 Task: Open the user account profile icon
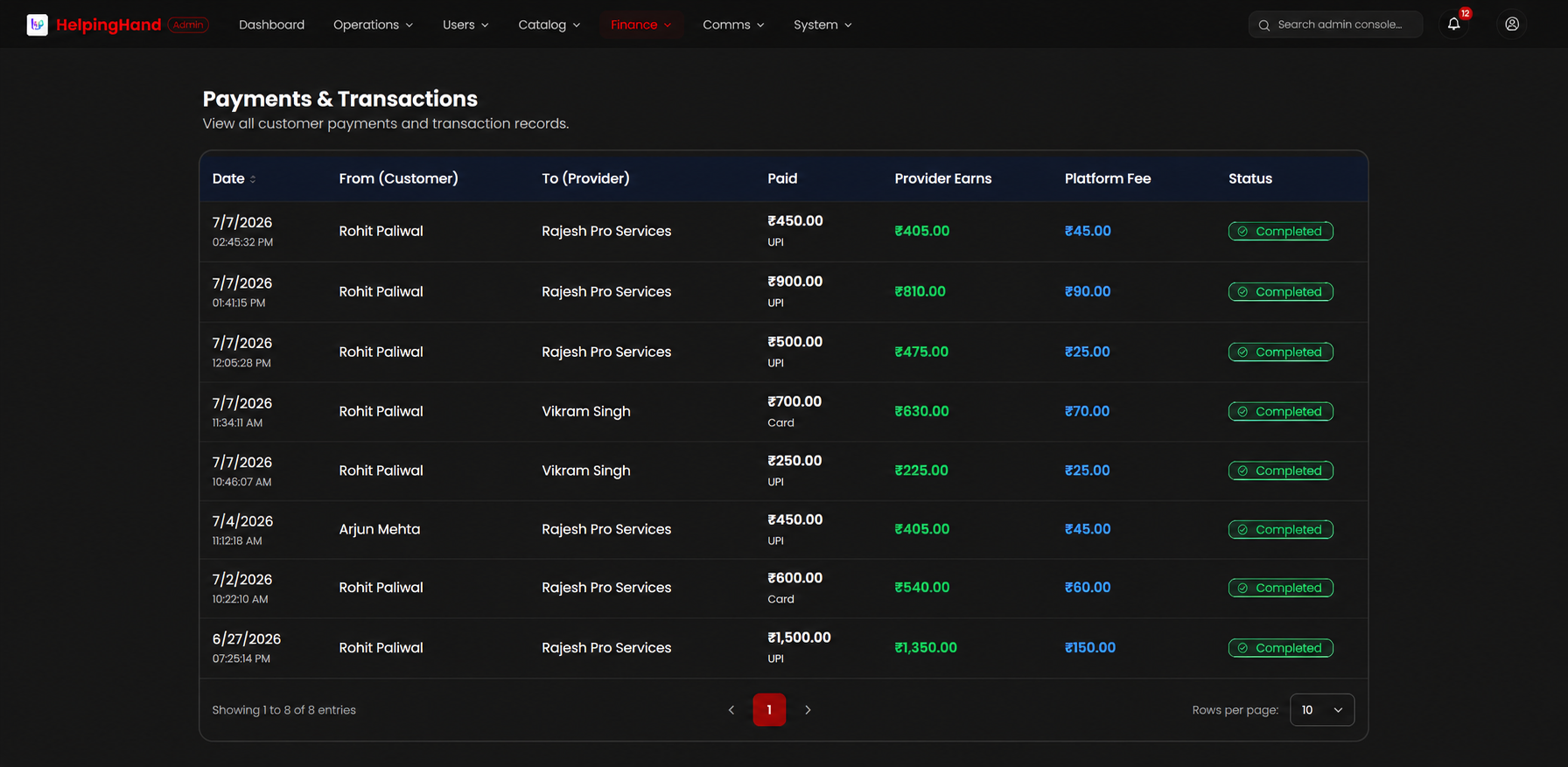tap(1511, 24)
